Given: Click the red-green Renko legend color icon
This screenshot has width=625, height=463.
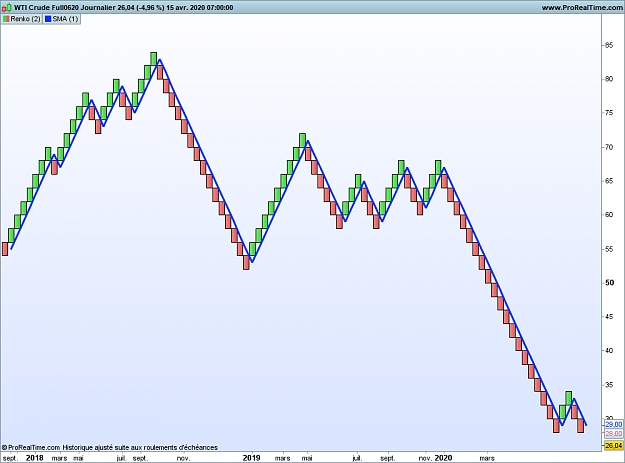Looking at the screenshot, I should [6, 19].
